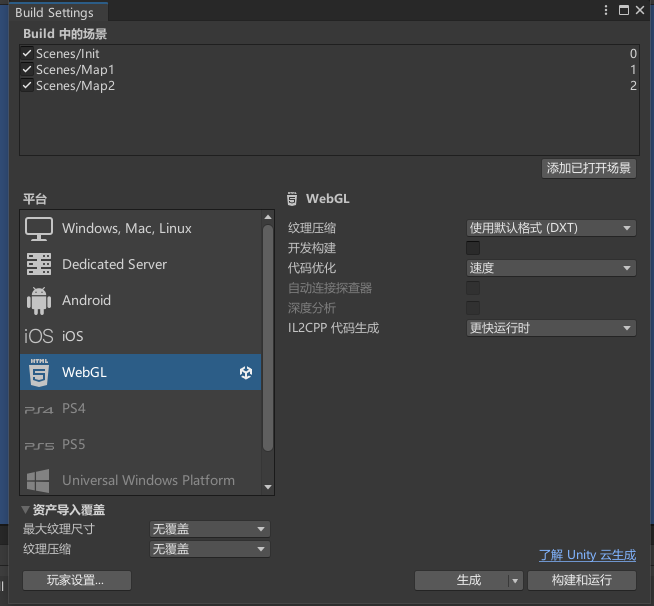This screenshot has height=606, width=654.
Task: Maximize the Build Settings window
Action: 624,10
